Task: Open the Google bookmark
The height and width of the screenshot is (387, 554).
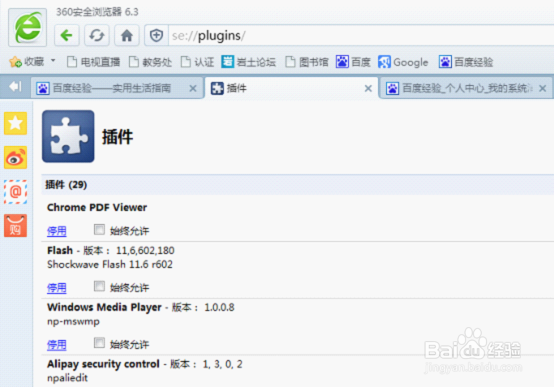Action: [x=403, y=62]
